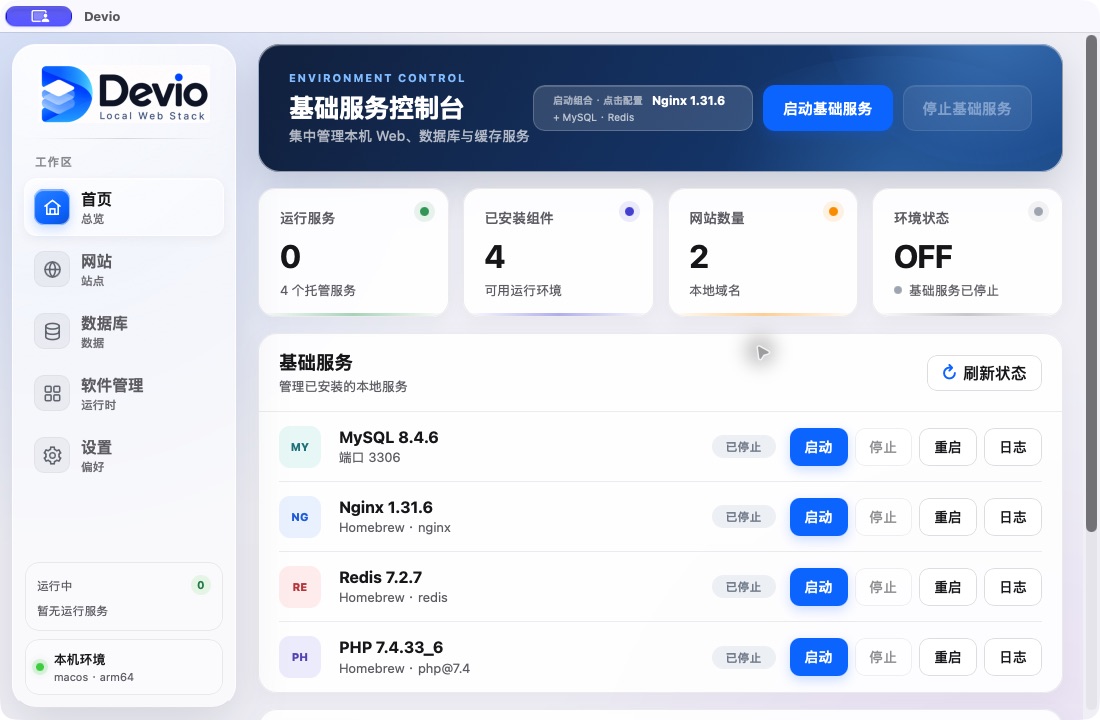Screen dimensions: 1100x720
Task: Click the 0 count badge in 运行中 panel
Action: coord(201,585)
